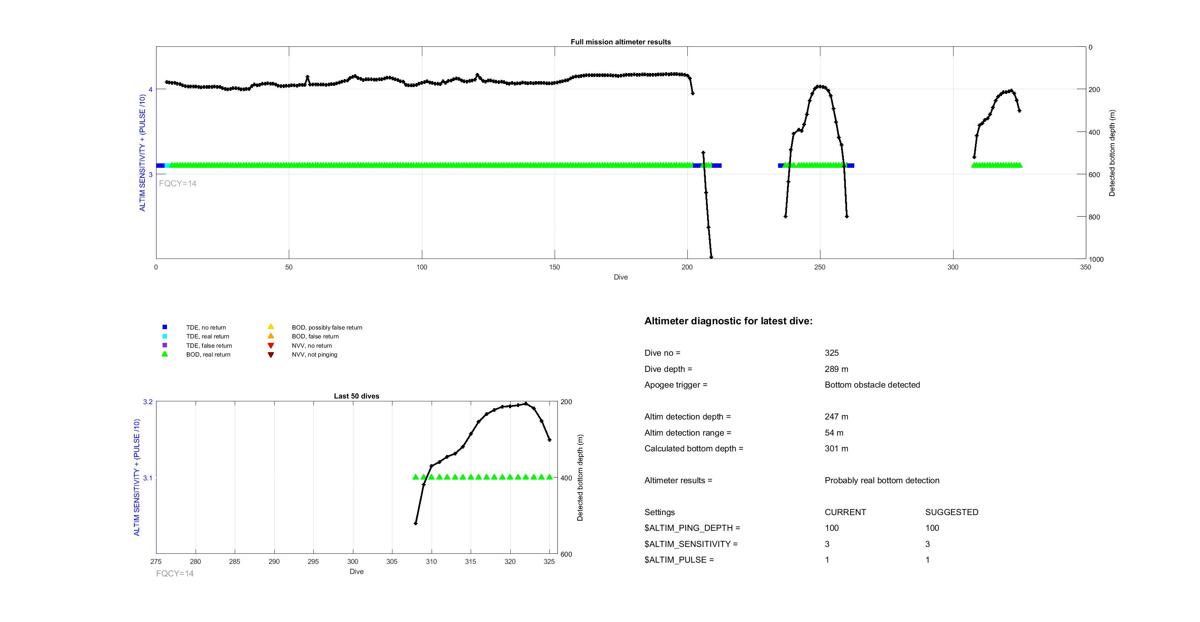This screenshot has width=1200, height=622.
Task: Click the orange triangle marker for BOD, false return
Action: click(x=271, y=336)
